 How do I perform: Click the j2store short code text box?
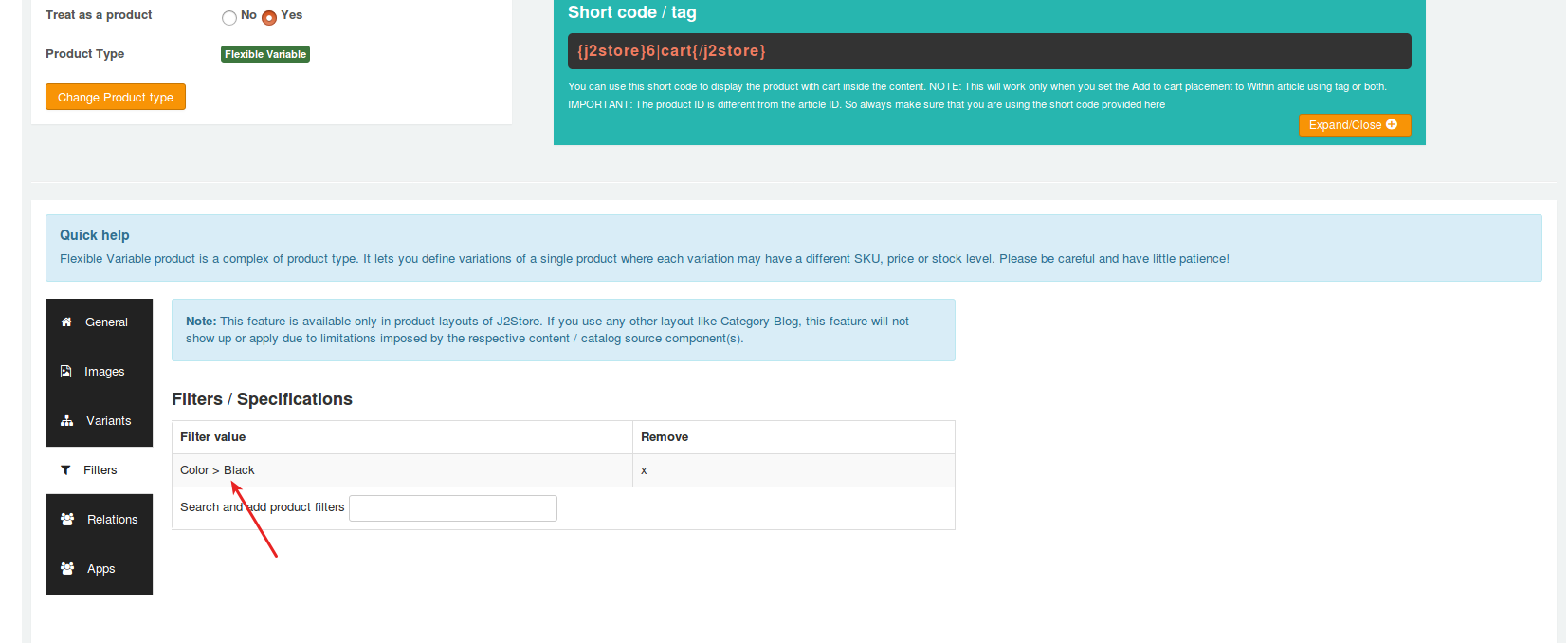point(989,51)
